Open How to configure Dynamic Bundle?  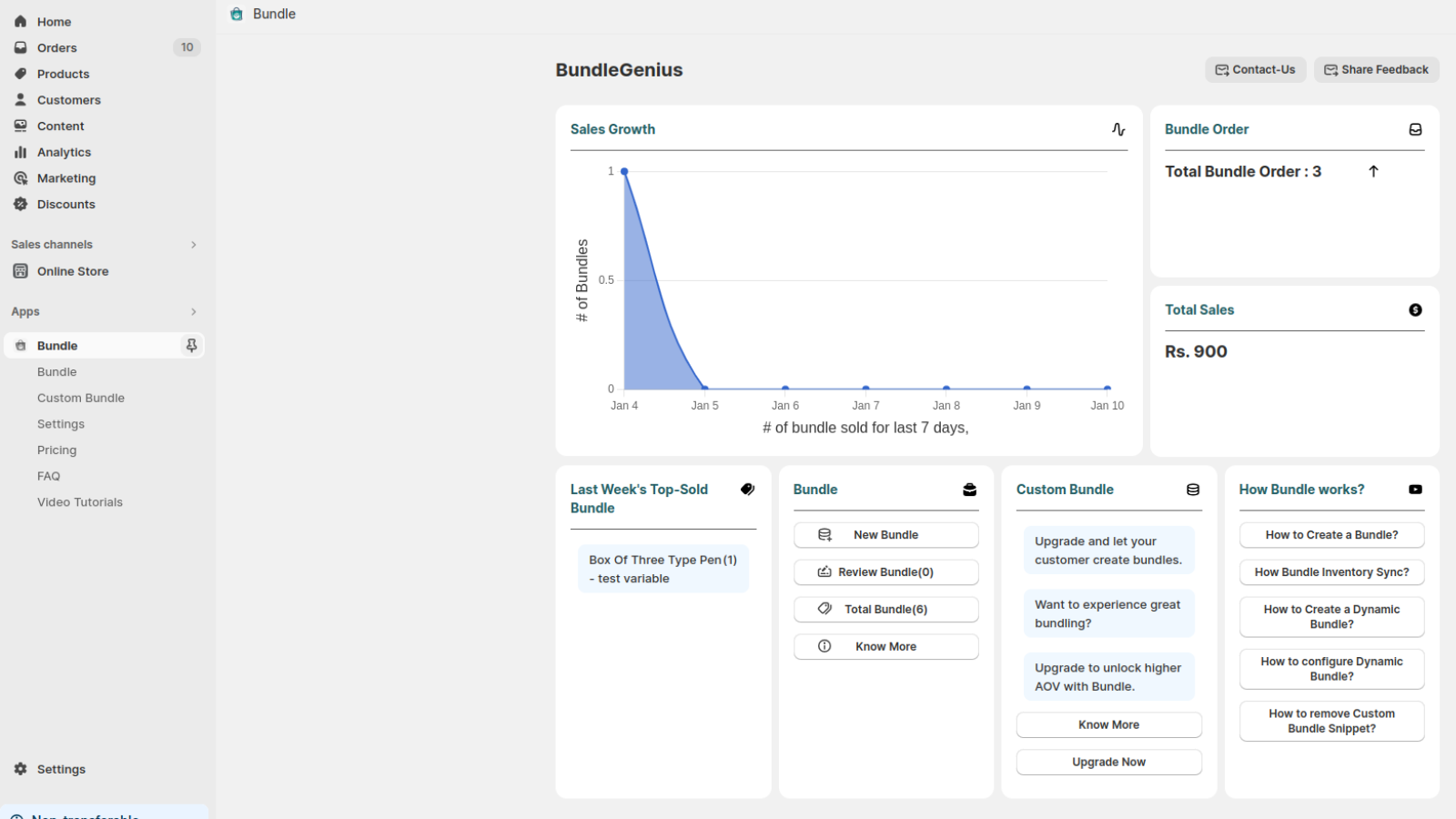[1332, 669]
